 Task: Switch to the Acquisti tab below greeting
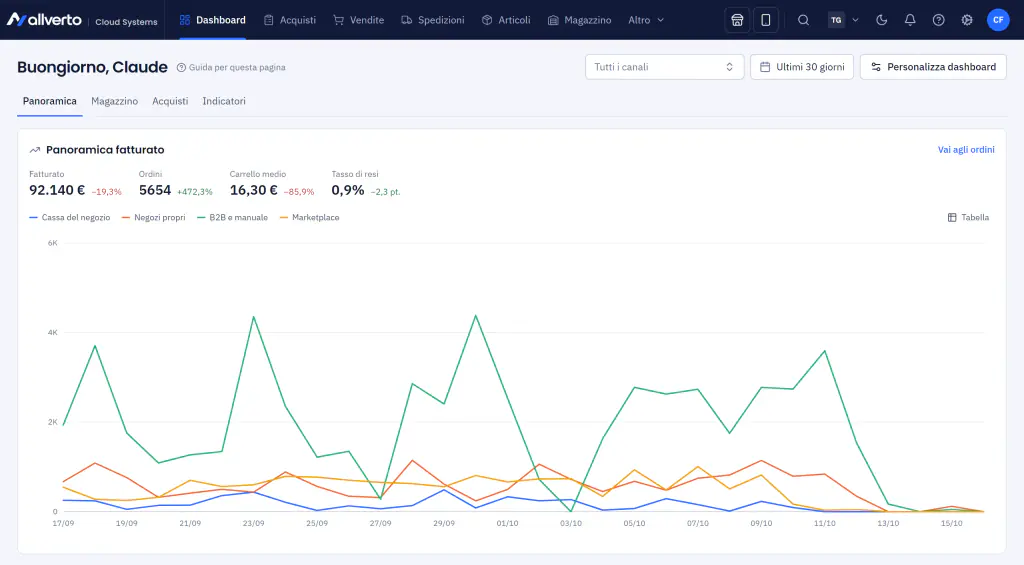click(170, 101)
